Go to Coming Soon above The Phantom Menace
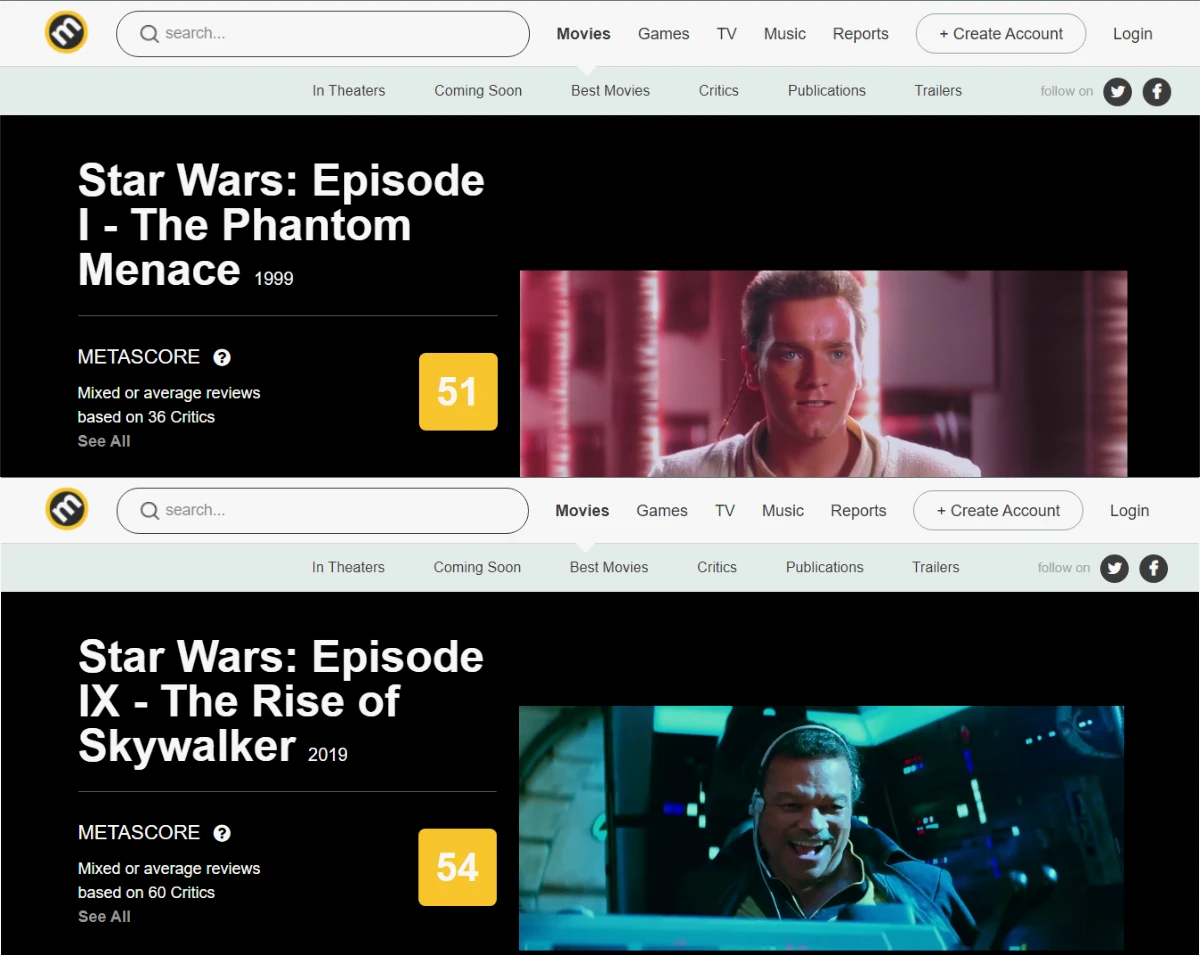The height and width of the screenshot is (955, 1200). (478, 91)
